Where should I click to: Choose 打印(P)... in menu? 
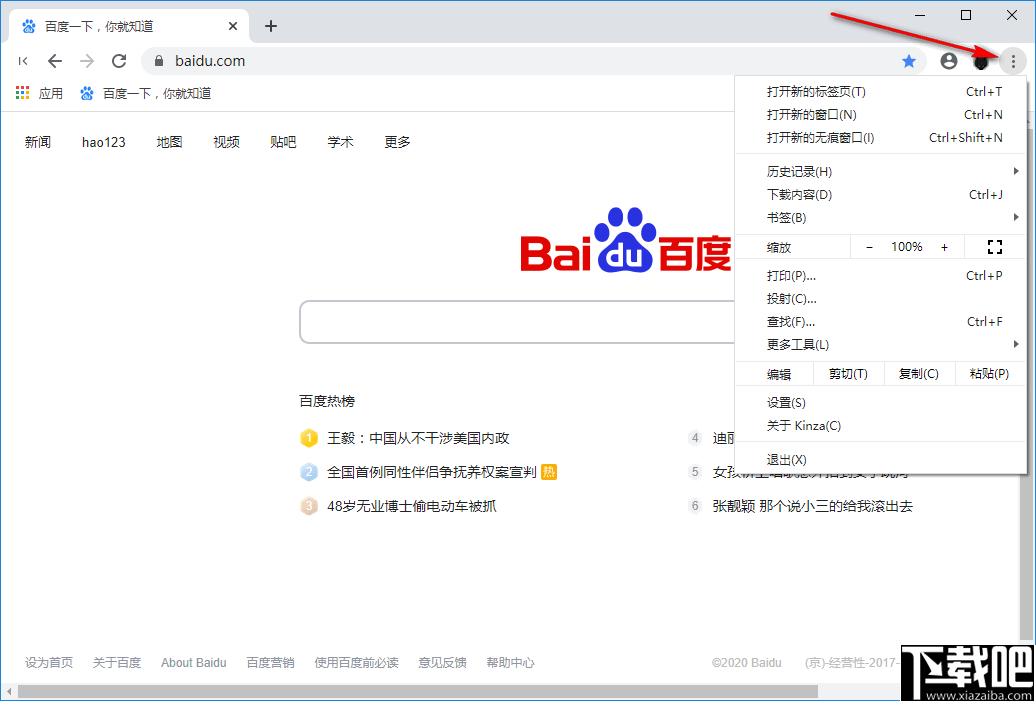[881, 276]
